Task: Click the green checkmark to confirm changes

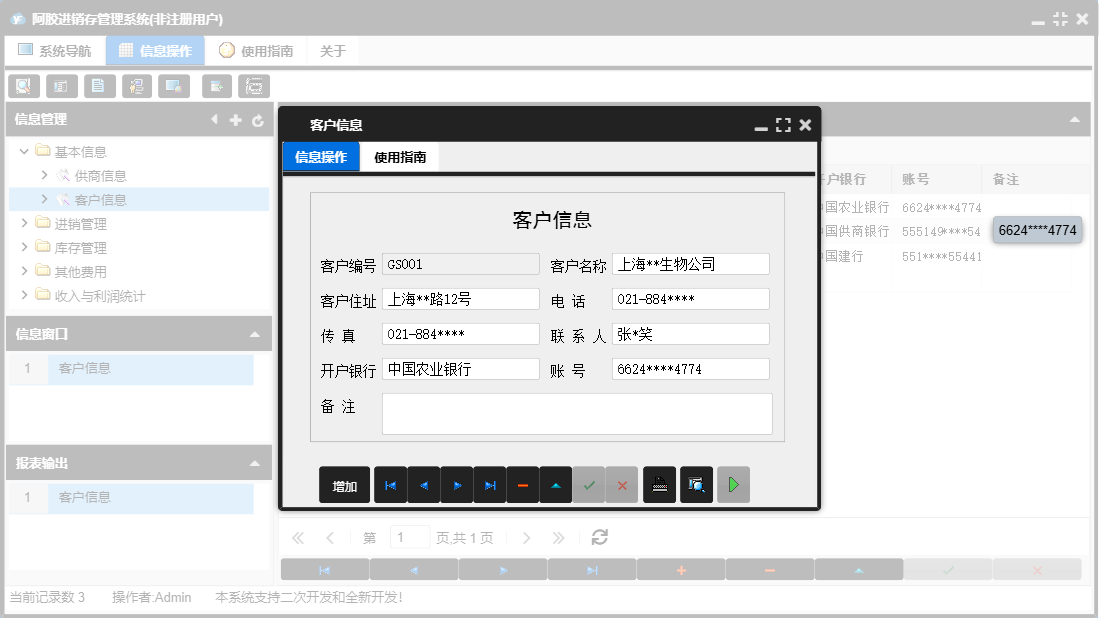Action: coord(589,485)
